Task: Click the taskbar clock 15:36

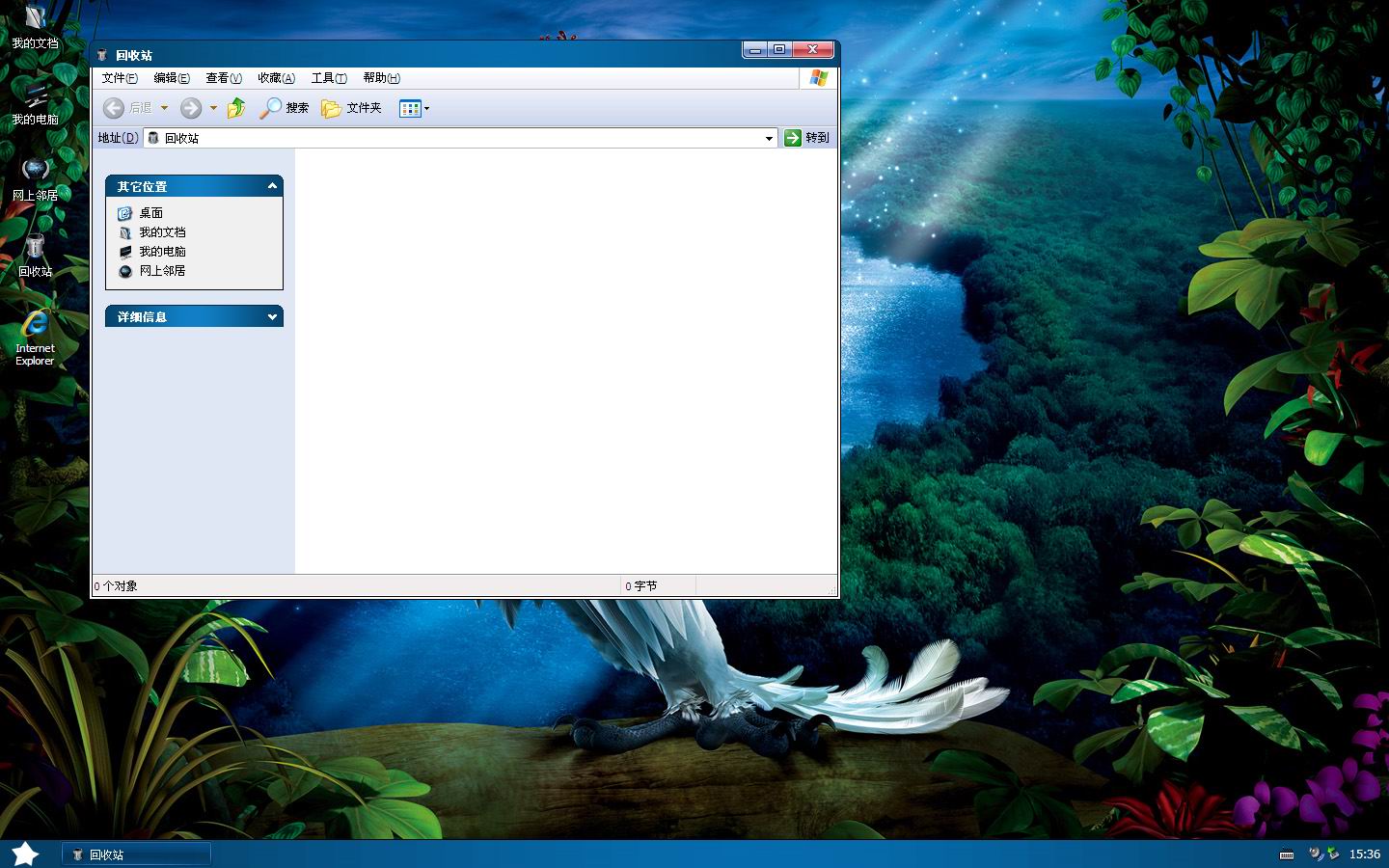Action: tap(1365, 854)
